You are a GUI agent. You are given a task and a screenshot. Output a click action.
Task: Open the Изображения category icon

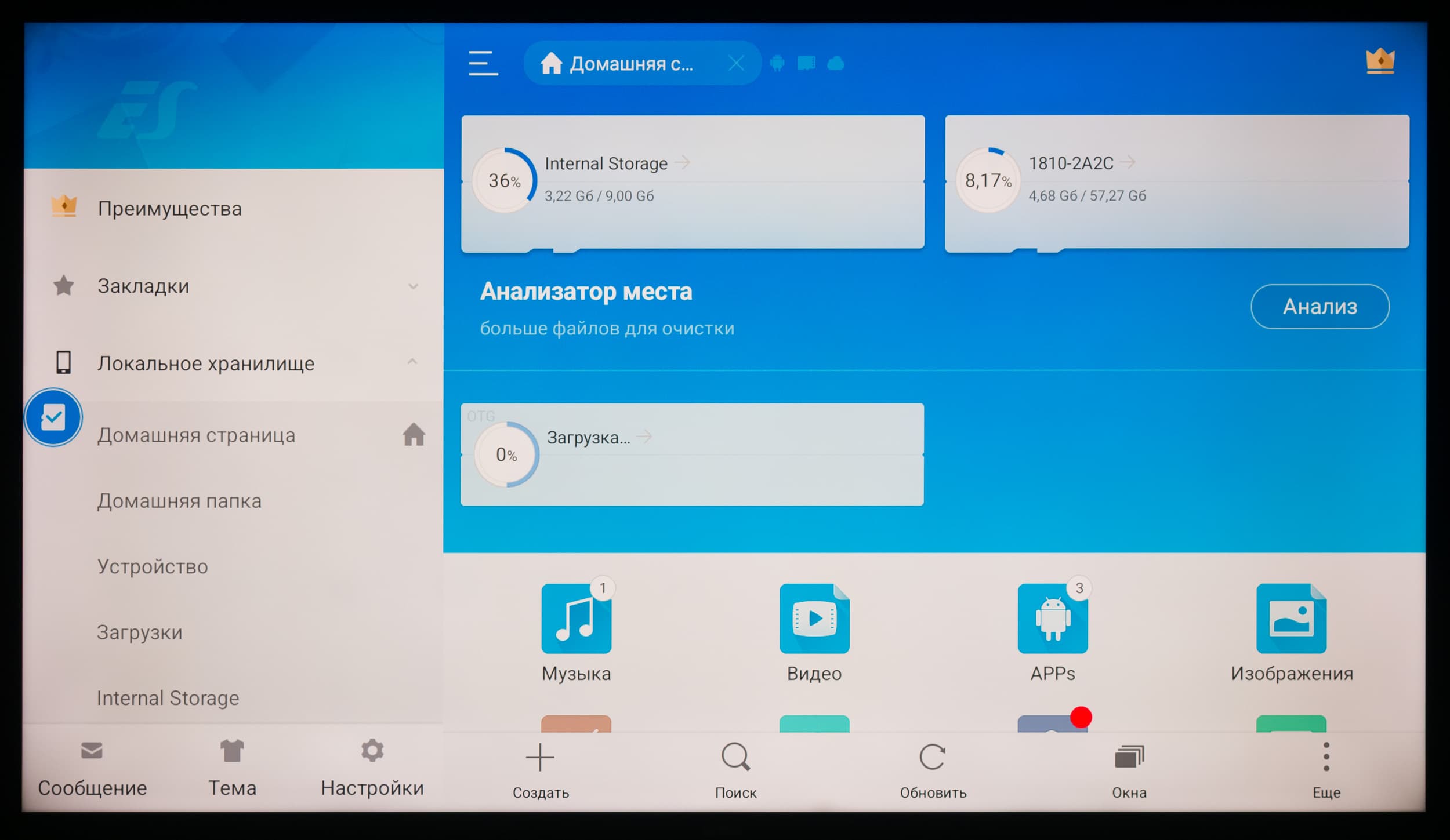1291,618
